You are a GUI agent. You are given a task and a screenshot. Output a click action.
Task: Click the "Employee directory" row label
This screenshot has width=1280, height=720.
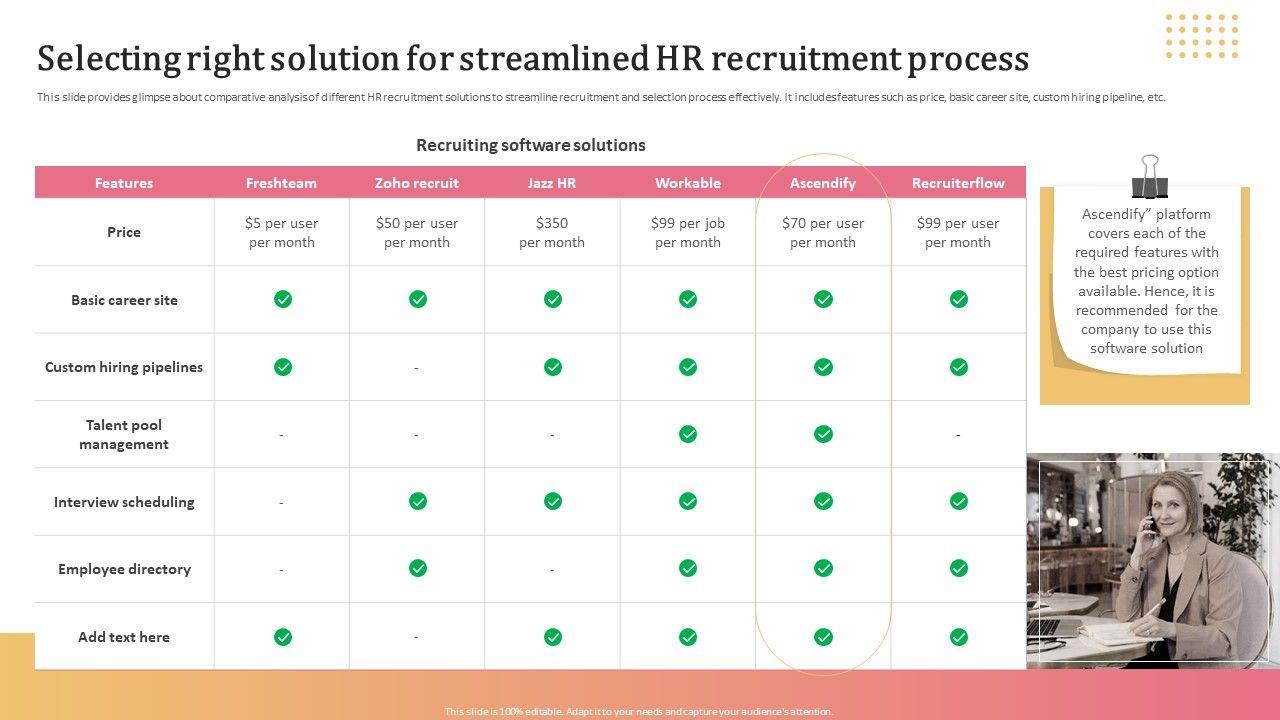click(124, 569)
